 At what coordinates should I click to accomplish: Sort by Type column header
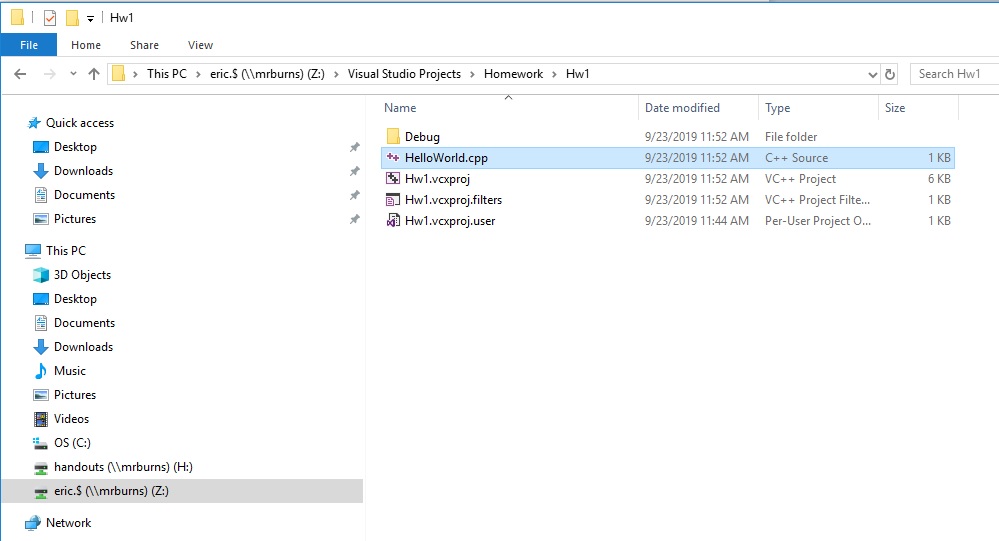click(x=777, y=108)
